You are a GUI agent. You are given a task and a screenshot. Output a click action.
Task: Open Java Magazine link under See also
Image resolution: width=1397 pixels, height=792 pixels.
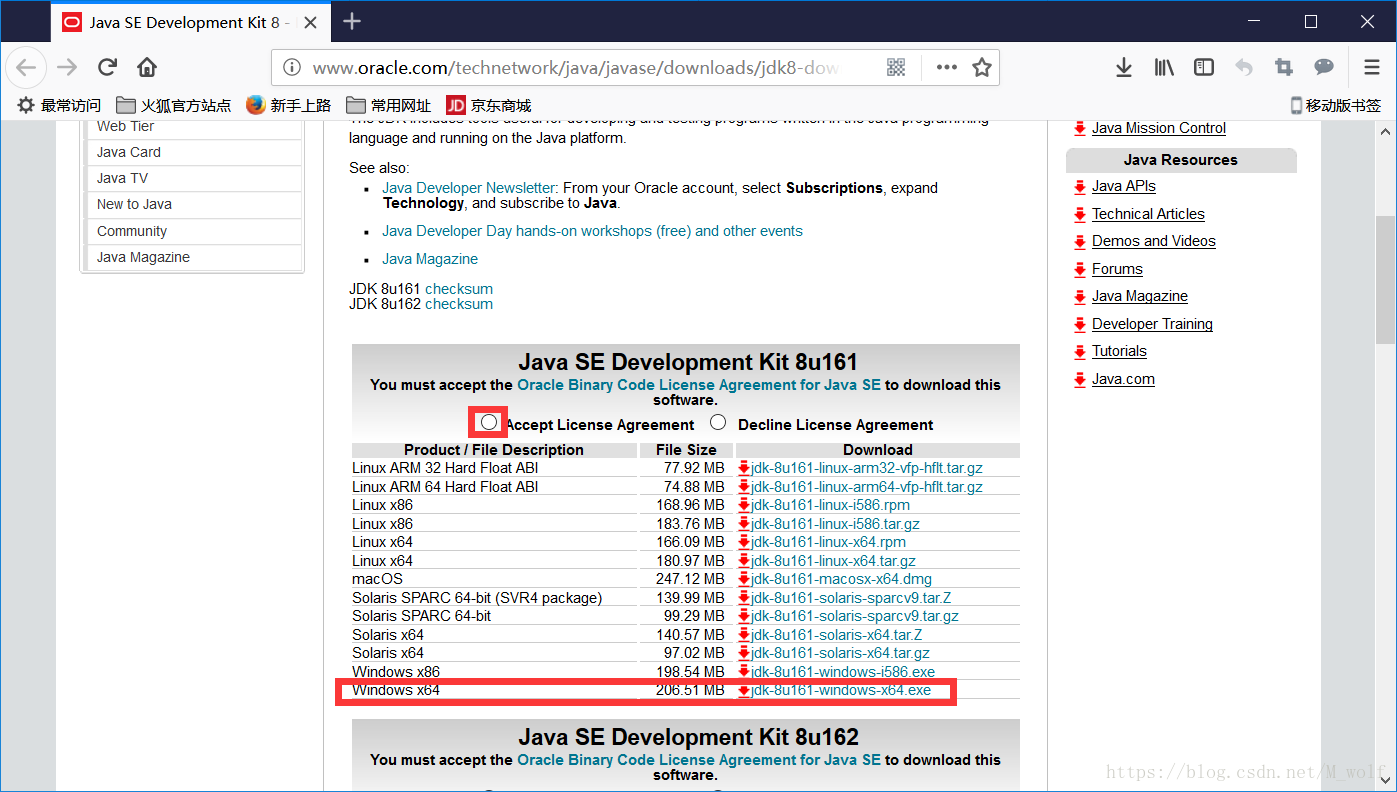(430, 259)
